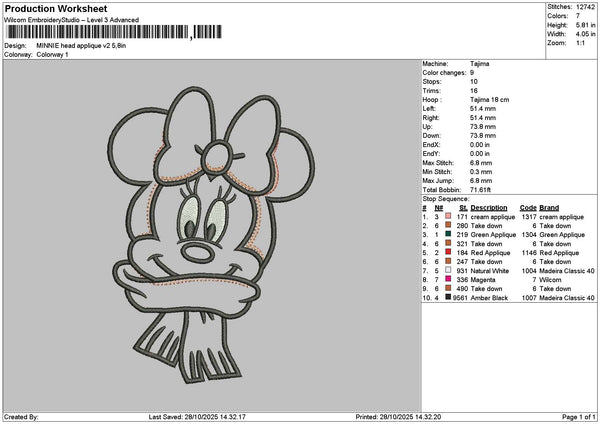Screen dimensions: 600x424
Task: Click design name 'MINNIE head applique v2 5,8in'
Action: (x=81, y=46)
